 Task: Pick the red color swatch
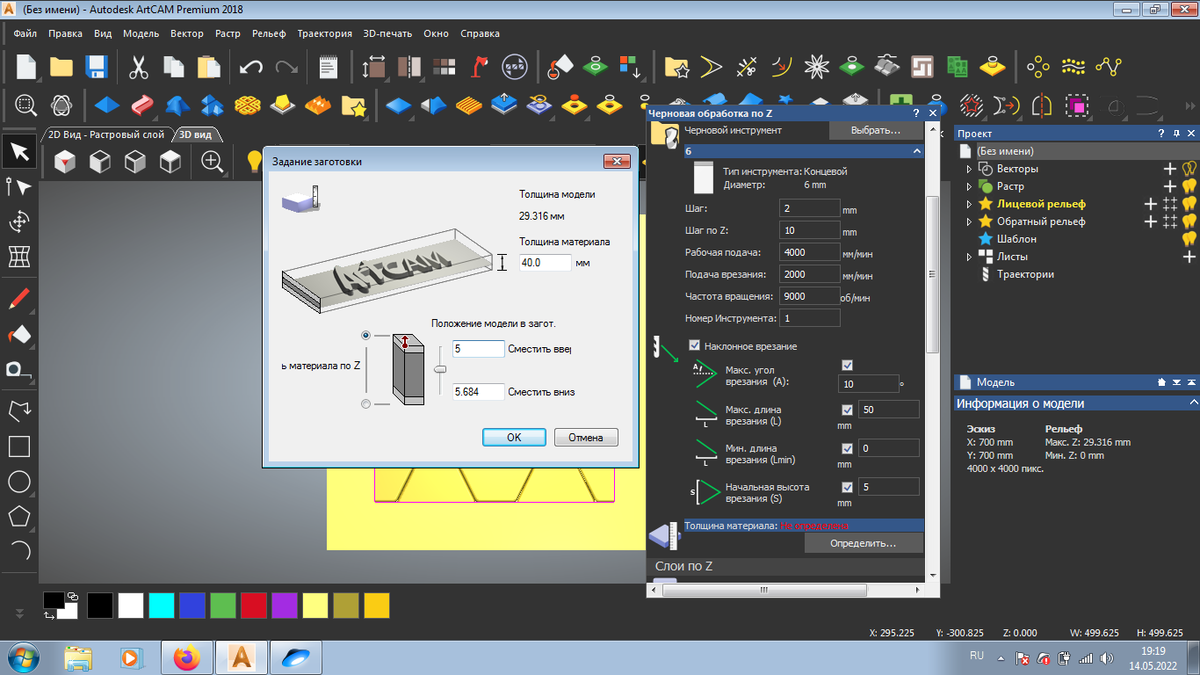(x=254, y=605)
